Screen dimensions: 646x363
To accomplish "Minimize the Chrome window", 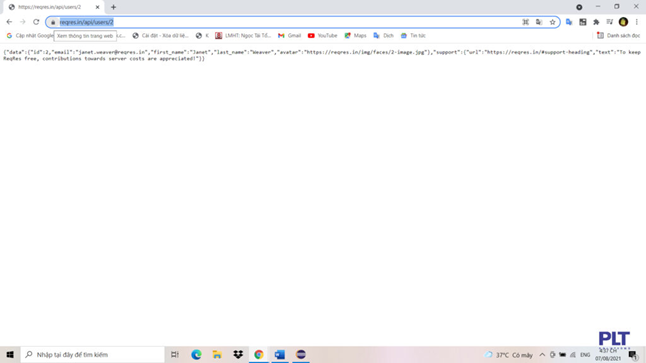I will 598,7.
